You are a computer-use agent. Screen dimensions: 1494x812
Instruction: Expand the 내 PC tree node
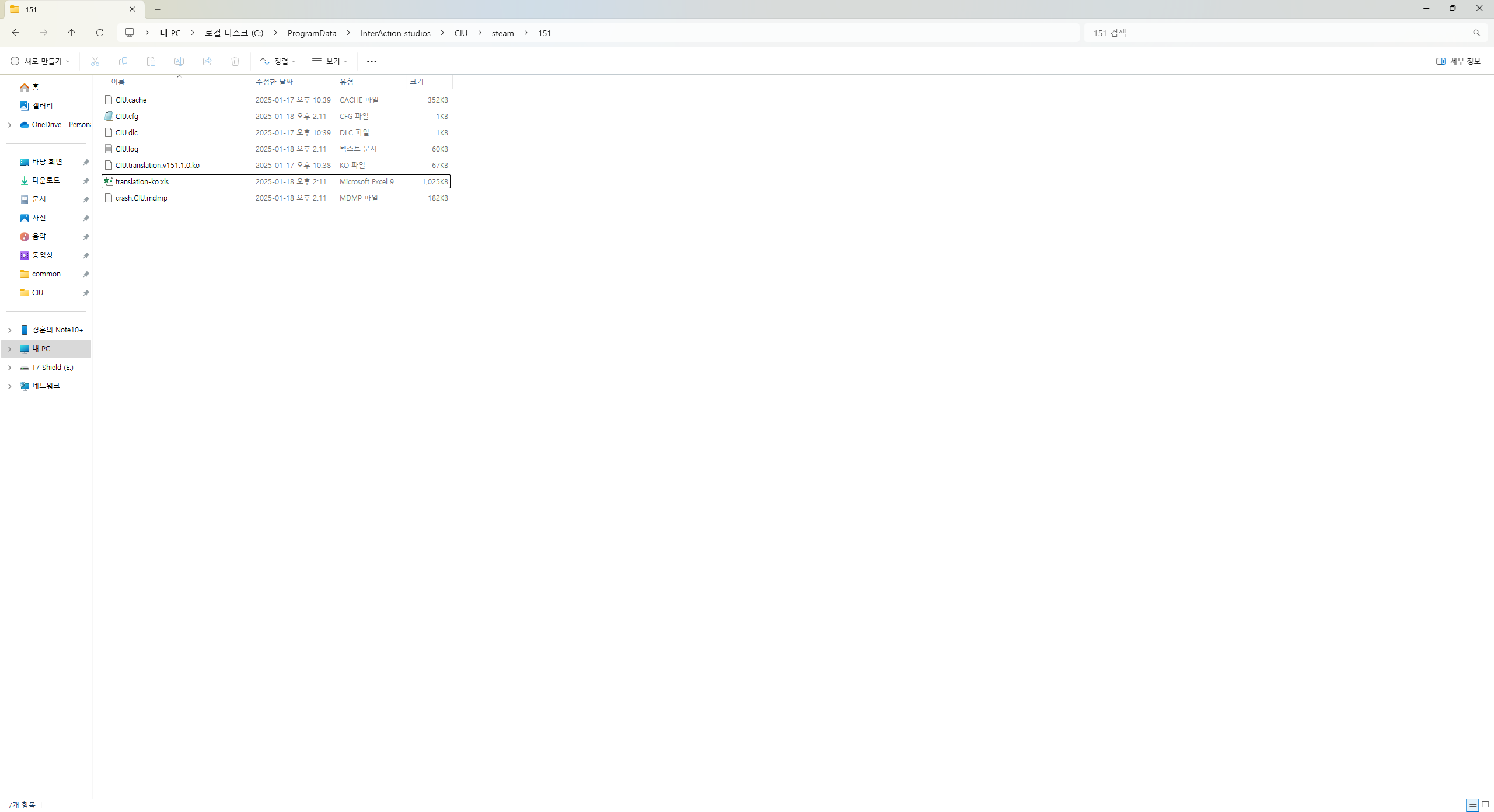click(x=9, y=349)
